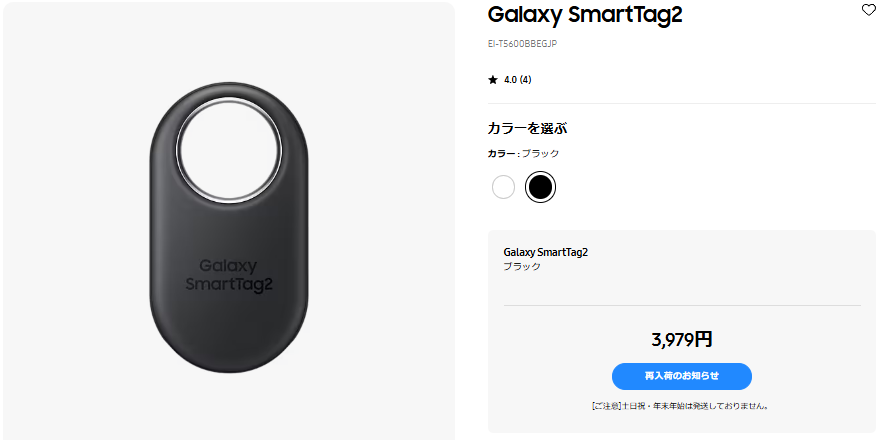Viewport: 877px width, 440px height.
Task: Click the divider below the star rating
Action: coord(682,103)
